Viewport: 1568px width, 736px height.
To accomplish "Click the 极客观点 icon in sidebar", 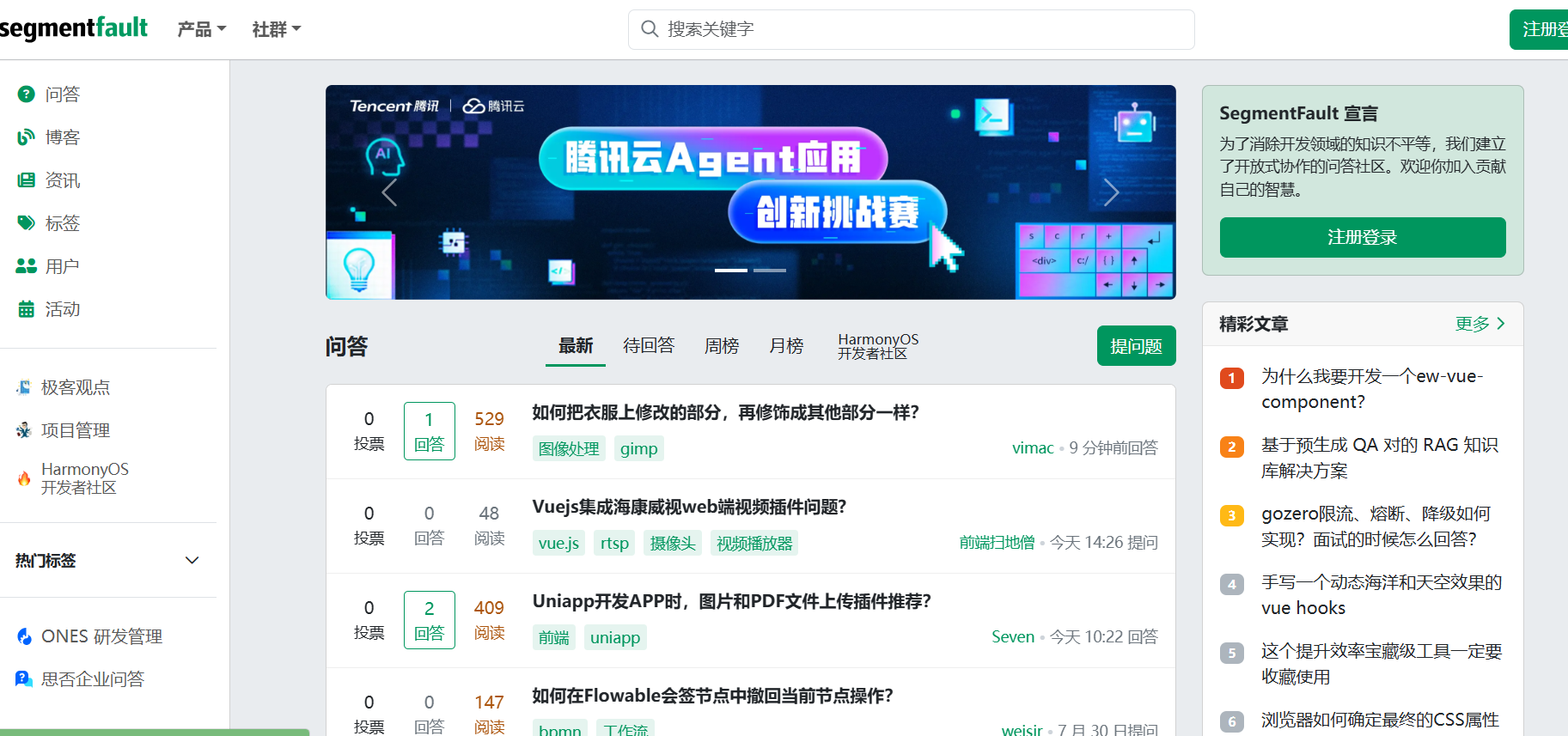I will click(24, 387).
